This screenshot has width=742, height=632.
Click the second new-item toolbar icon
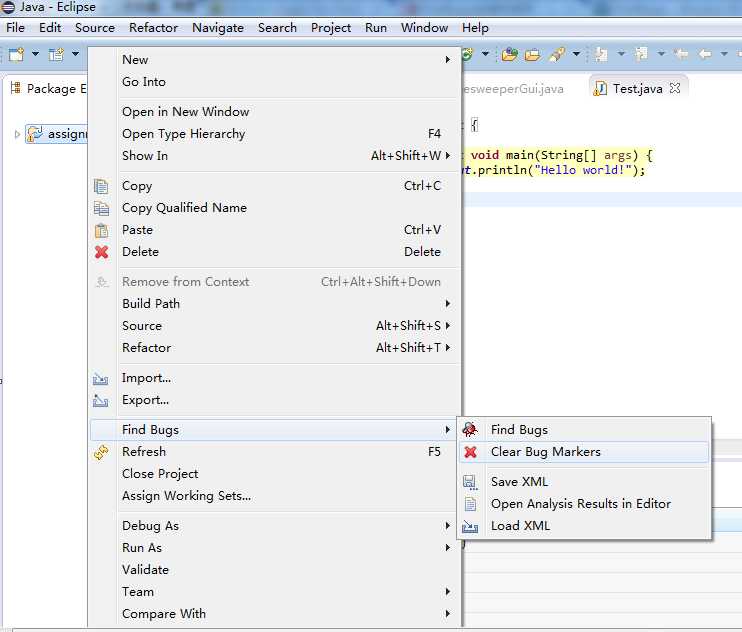pos(56,54)
